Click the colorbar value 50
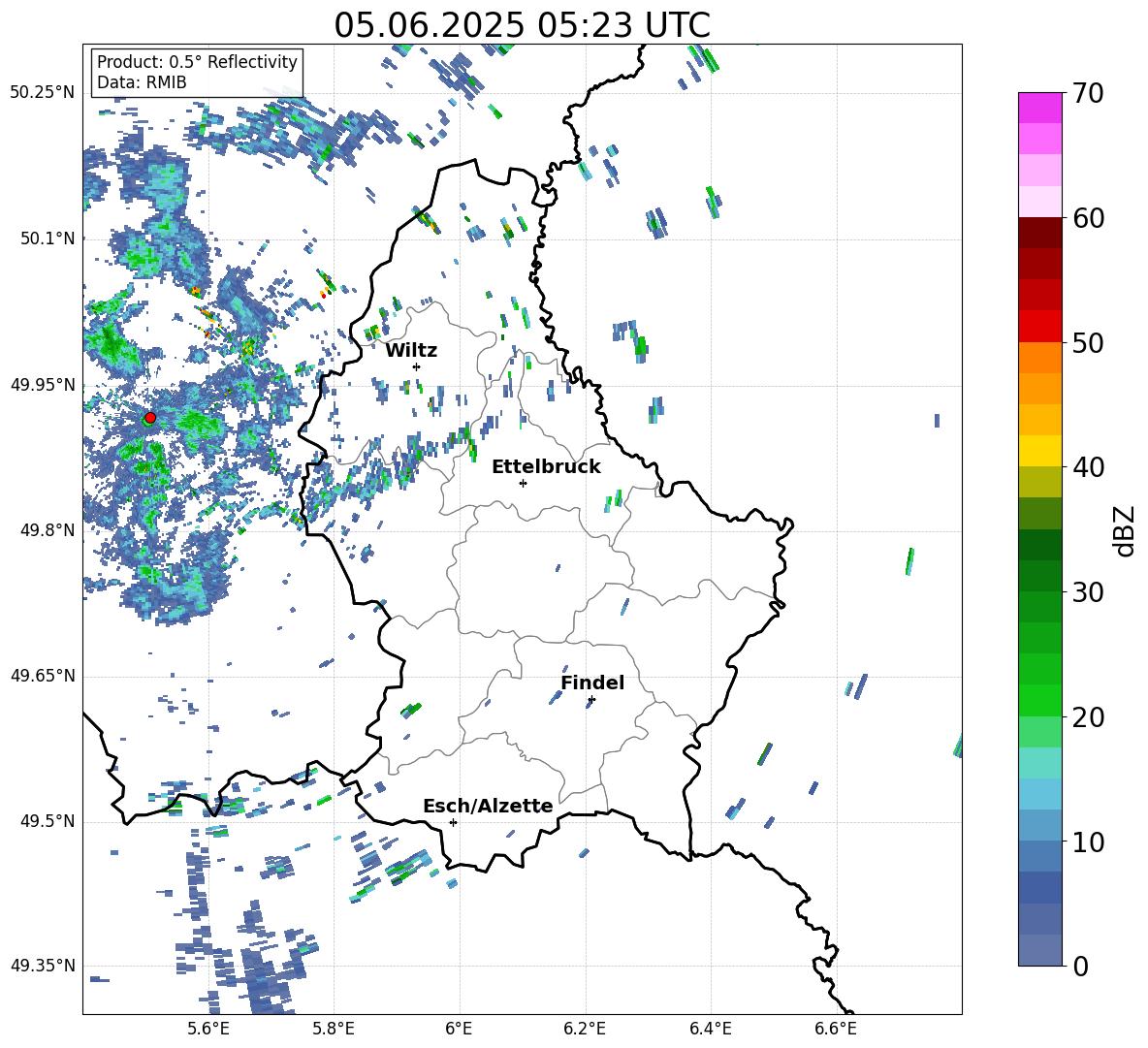The height and width of the screenshot is (1048, 1148). 1088,342
